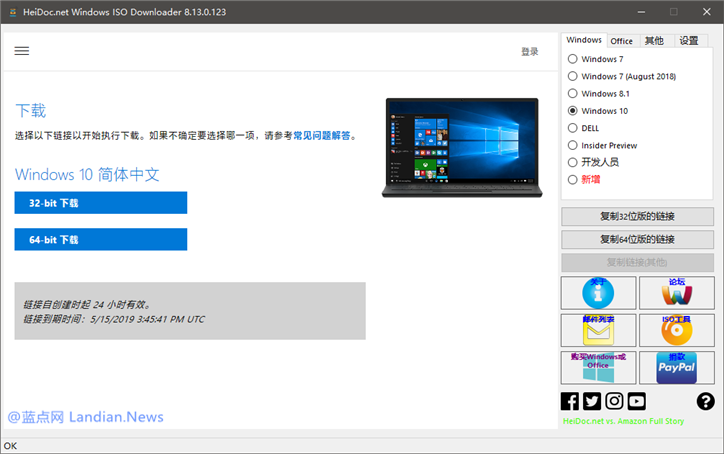Open the 常见问题解答 FAQ link
This screenshot has width=724, height=454.
pyautogui.click(x=322, y=135)
